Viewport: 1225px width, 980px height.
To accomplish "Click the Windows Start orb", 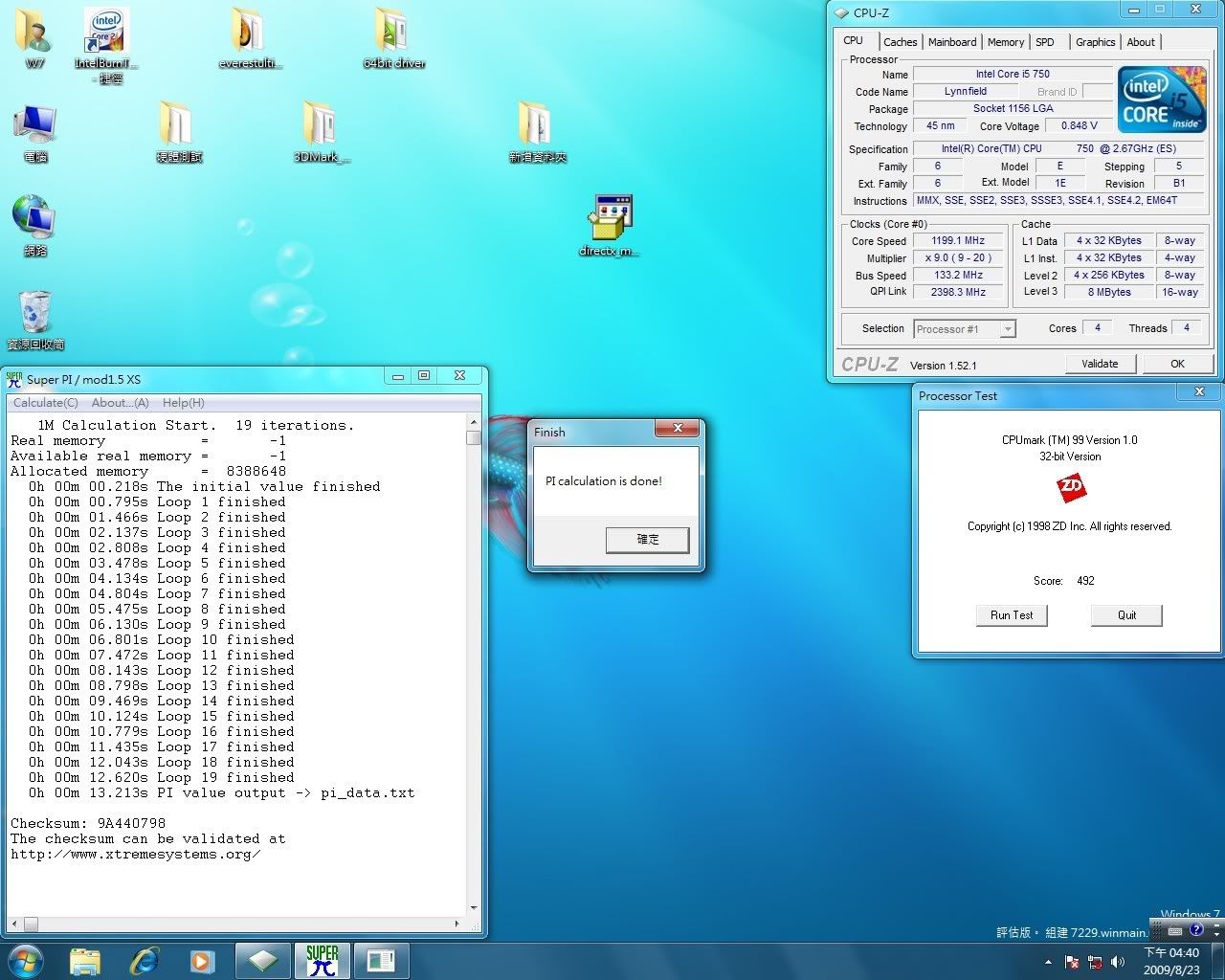I will (x=25, y=961).
